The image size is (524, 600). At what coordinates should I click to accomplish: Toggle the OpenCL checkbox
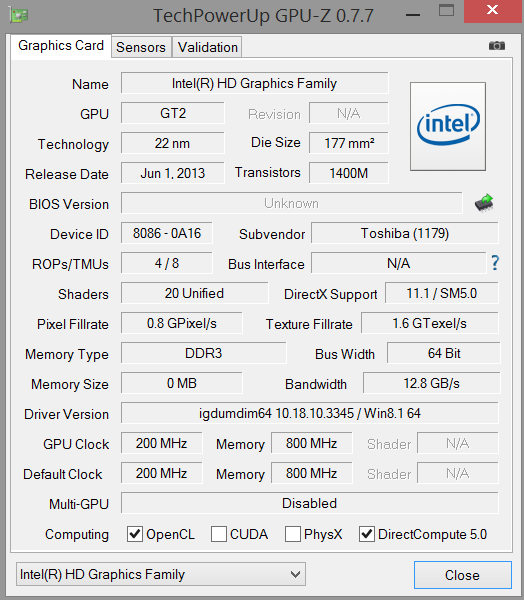135,534
